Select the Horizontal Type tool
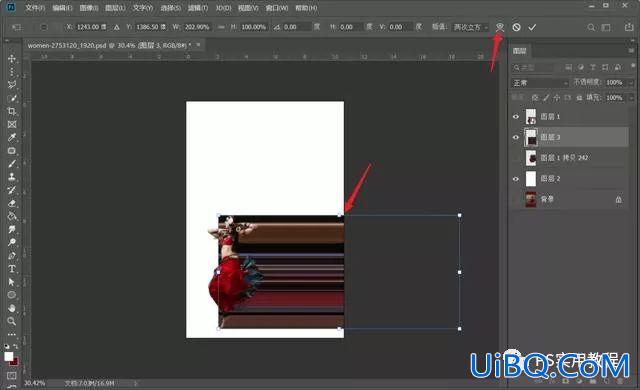This screenshot has height=390, width=640. click(12, 269)
